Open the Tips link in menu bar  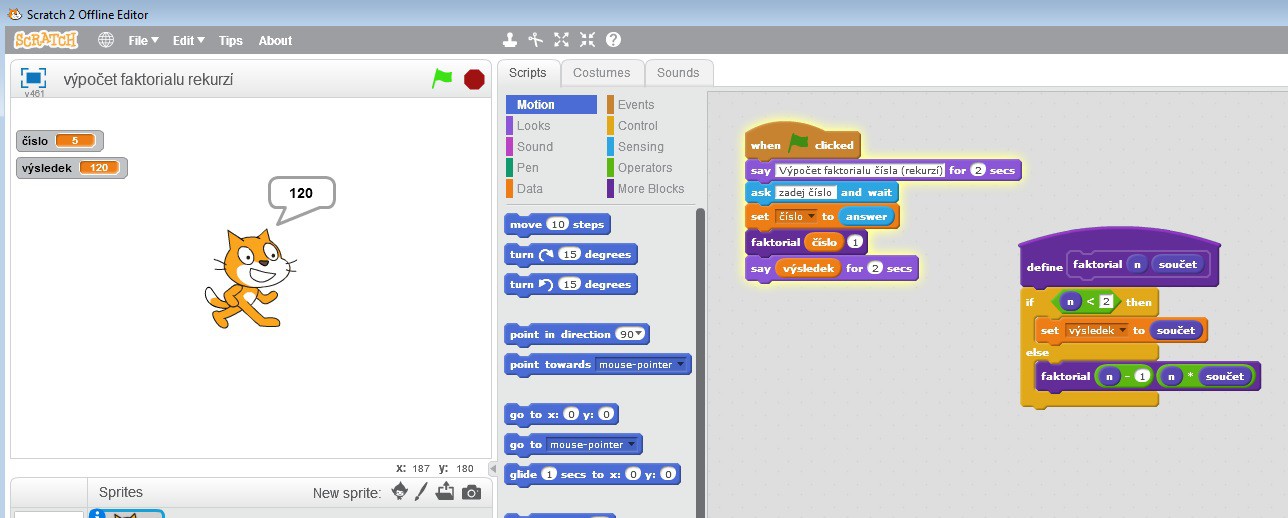point(230,41)
